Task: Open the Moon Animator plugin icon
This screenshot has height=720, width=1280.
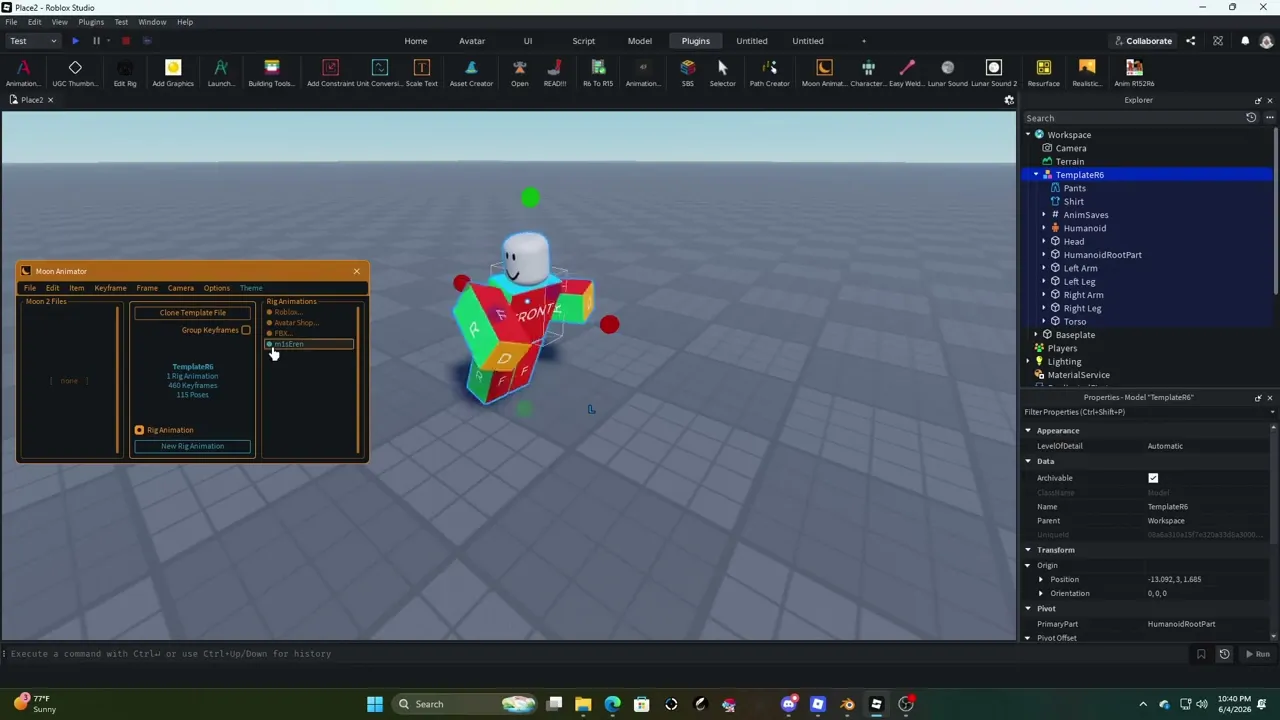Action: click(824, 72)
